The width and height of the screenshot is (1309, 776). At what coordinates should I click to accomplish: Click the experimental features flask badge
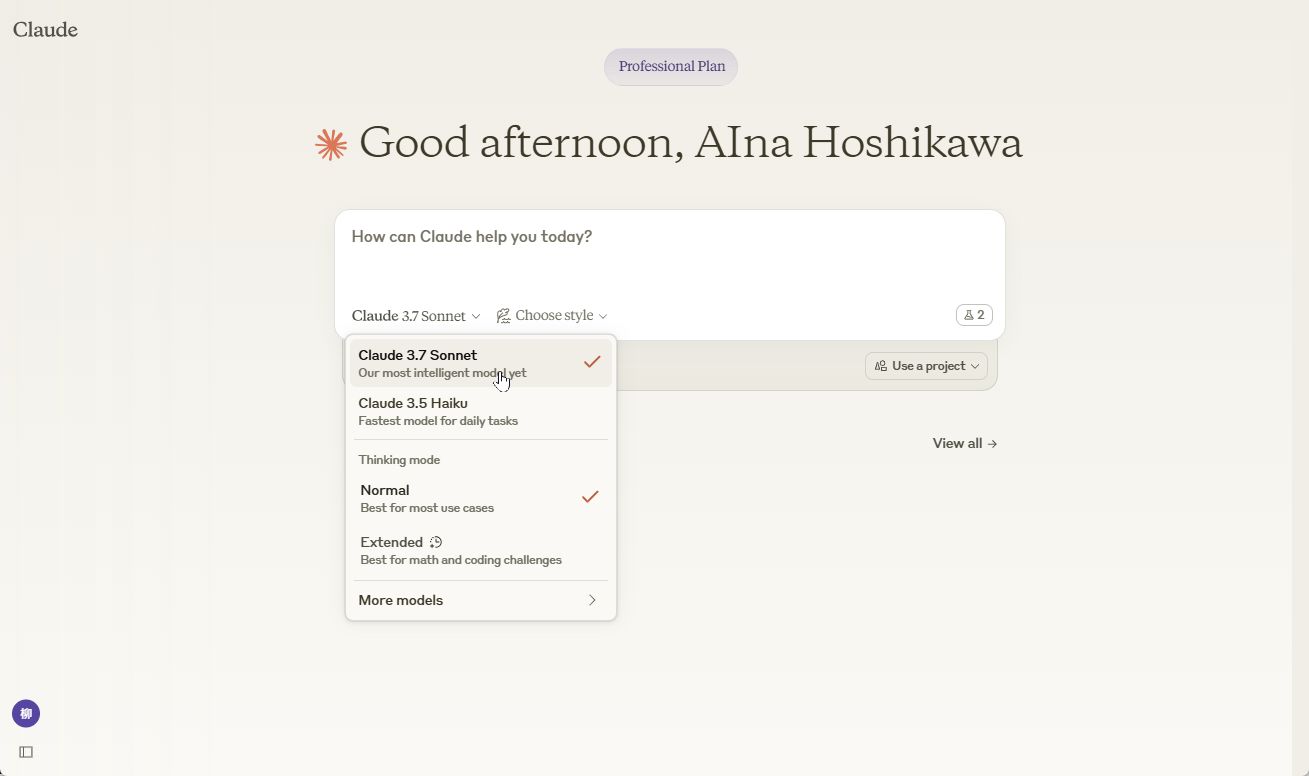(x=974, y=315)
